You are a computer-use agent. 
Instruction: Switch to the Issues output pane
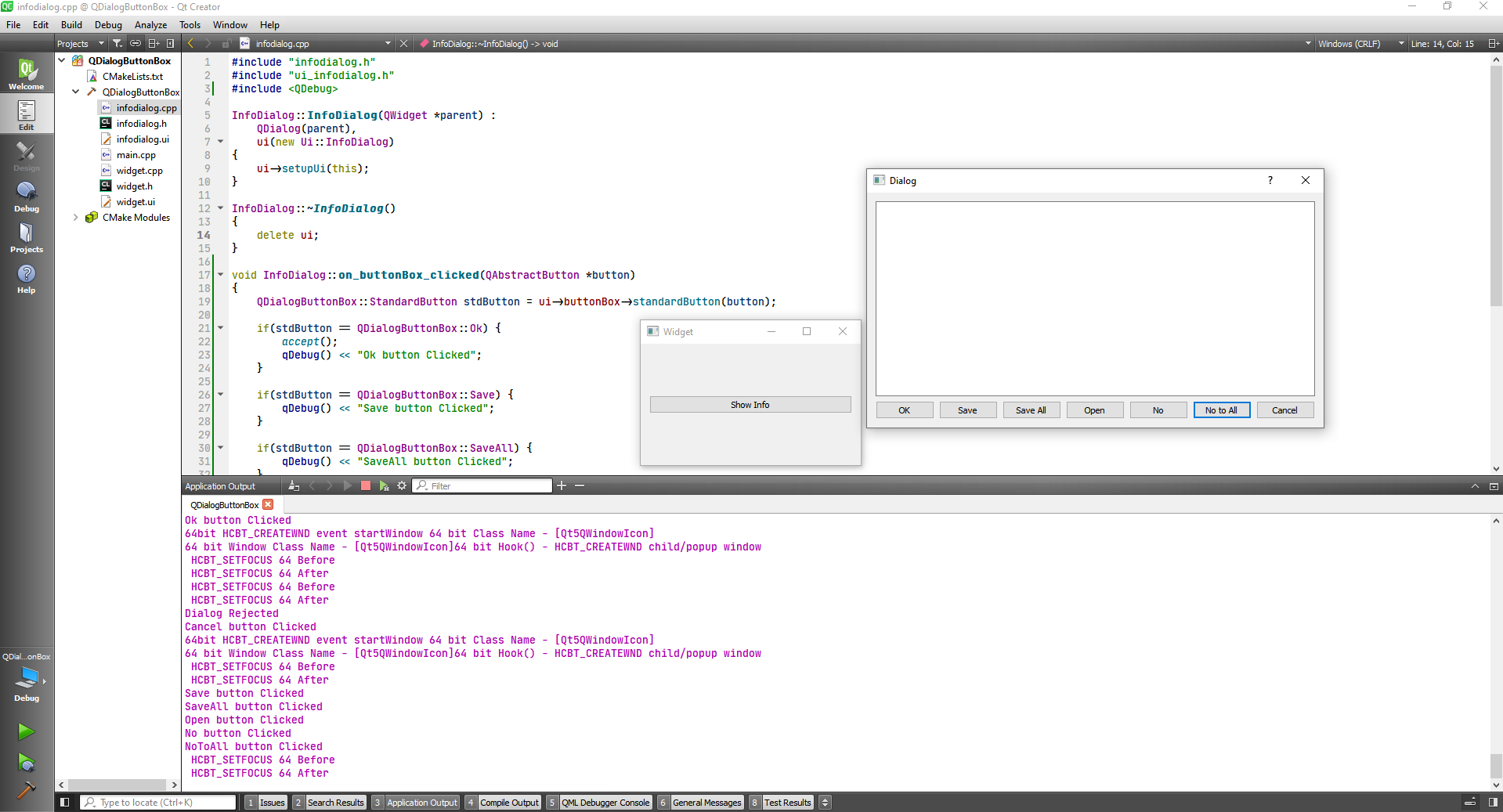coord(266,803)
